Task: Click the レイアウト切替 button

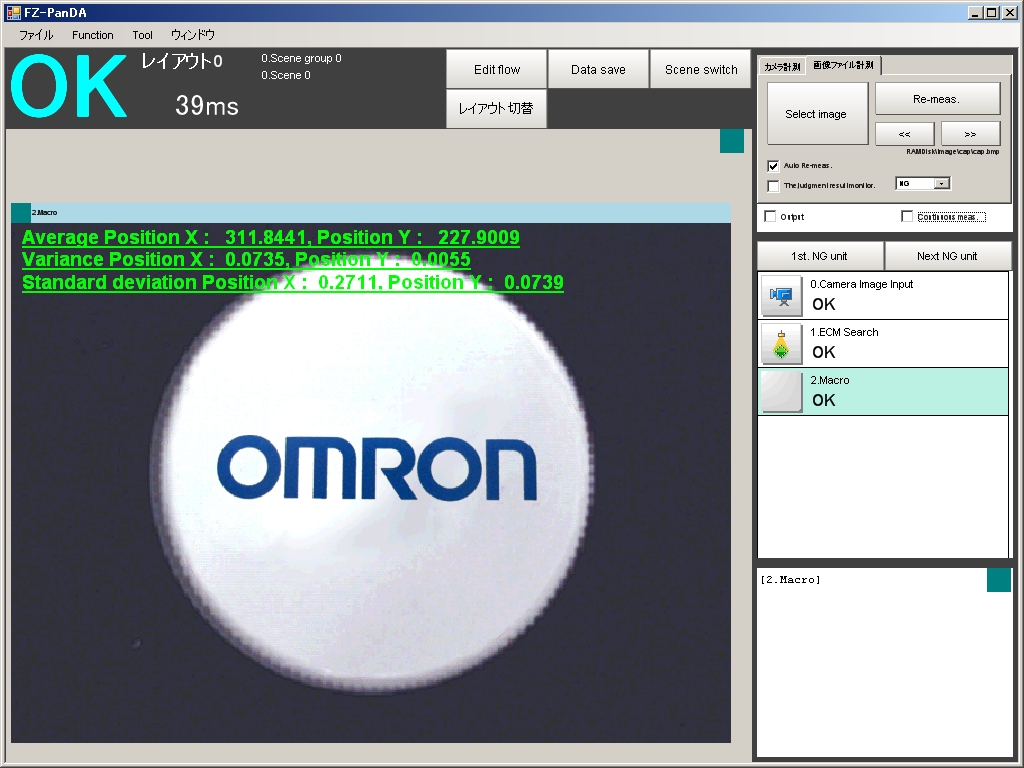Action: click(x=496, y=108)
